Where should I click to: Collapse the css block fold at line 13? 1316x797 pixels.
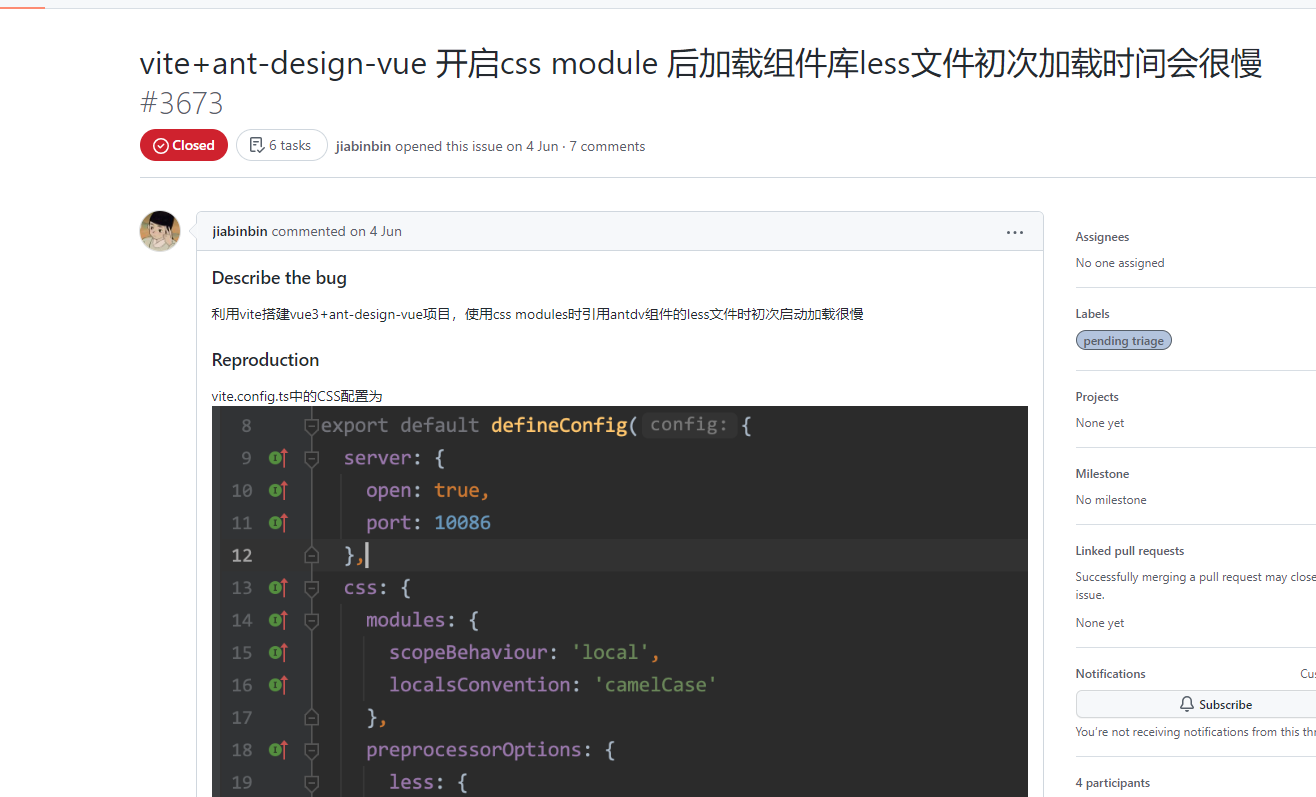tap(311, 587)
